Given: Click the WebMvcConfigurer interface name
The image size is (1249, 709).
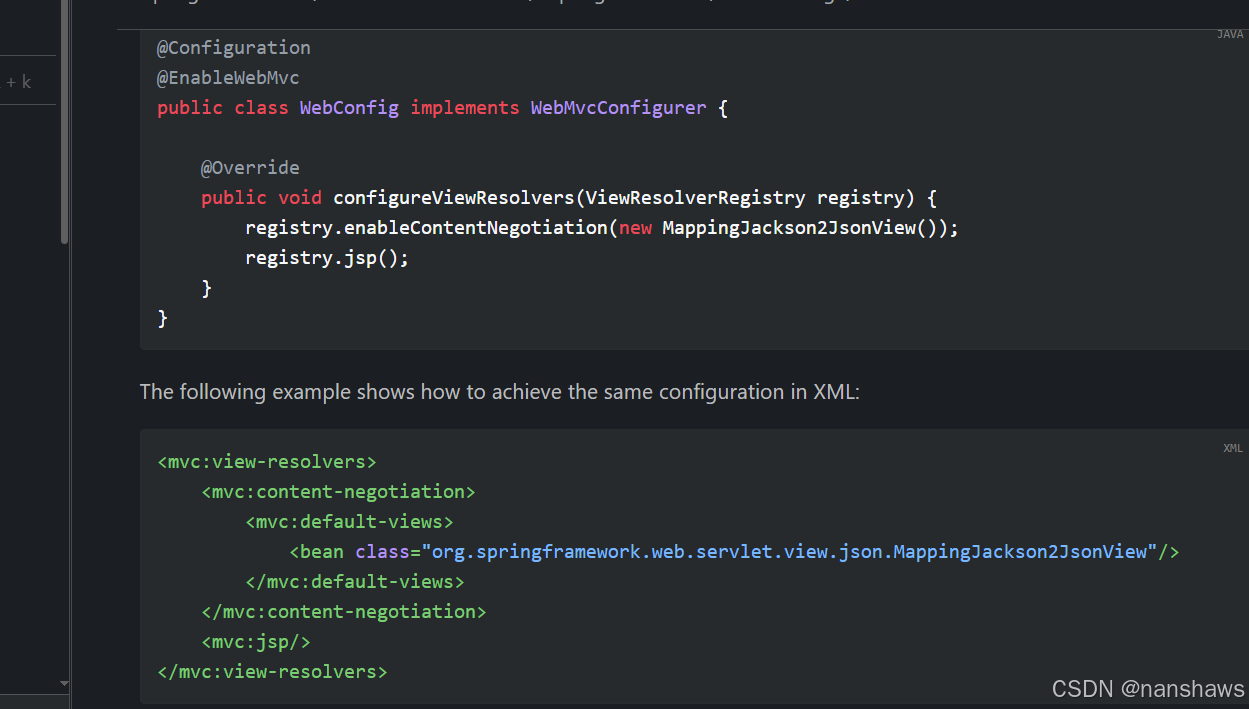Looking at the screenshot, I should click(618, 107).
